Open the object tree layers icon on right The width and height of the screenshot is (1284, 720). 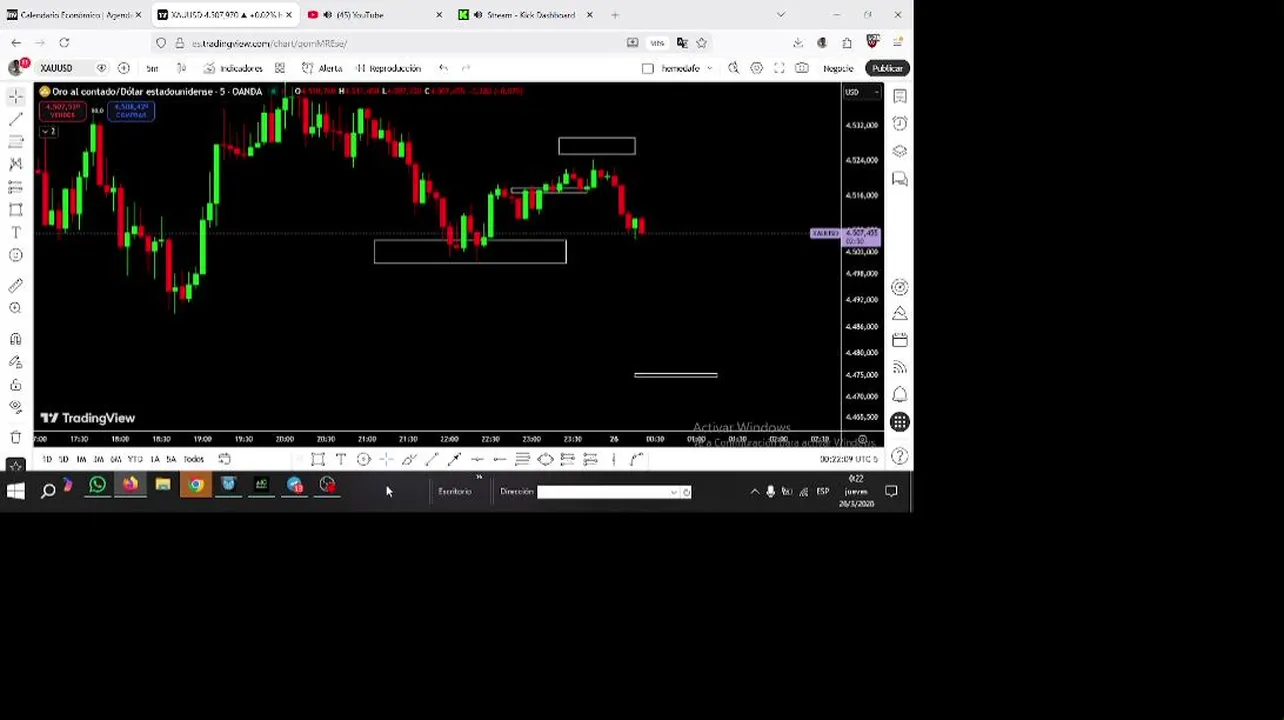[900, 151]
